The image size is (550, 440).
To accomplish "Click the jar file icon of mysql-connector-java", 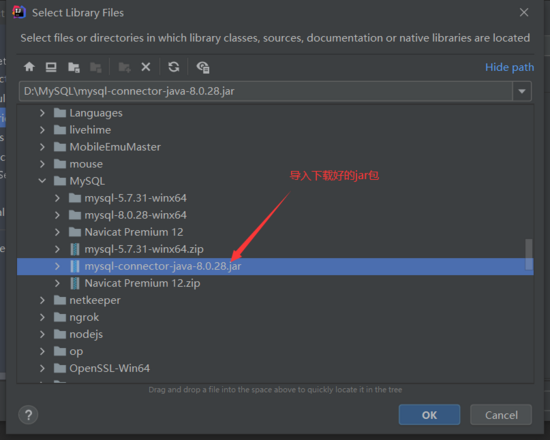I will (74, 266).
